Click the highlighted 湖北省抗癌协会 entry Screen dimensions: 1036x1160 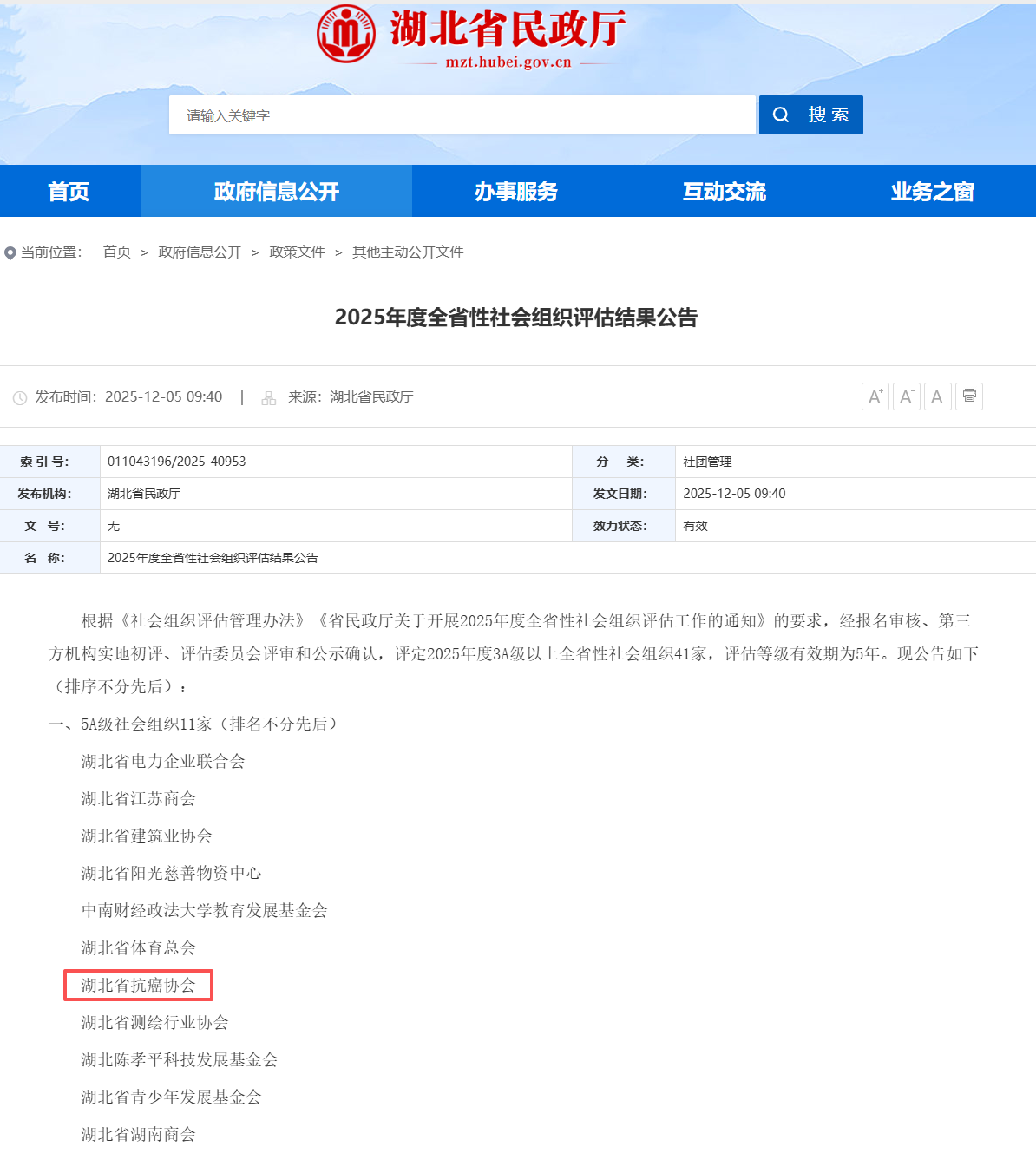pos(138,985)
